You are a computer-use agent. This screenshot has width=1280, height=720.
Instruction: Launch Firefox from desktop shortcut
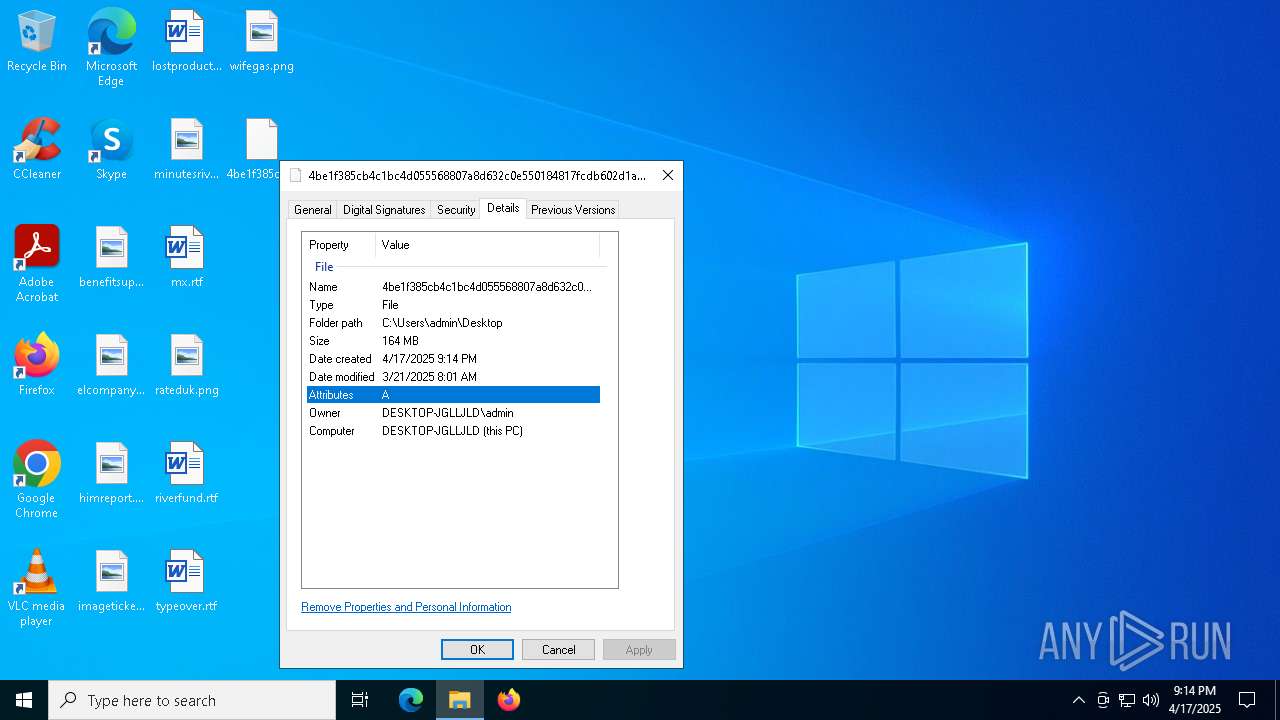37,365
